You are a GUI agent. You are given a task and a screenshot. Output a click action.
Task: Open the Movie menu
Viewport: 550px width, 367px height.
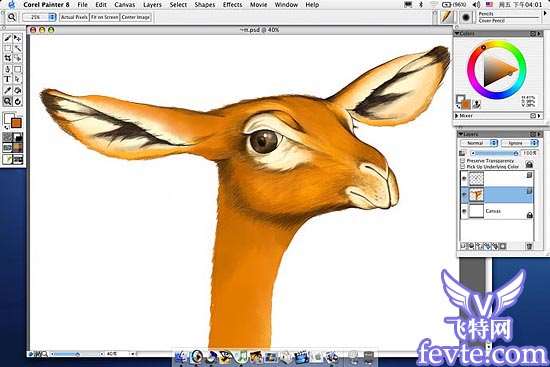point(259,5)
